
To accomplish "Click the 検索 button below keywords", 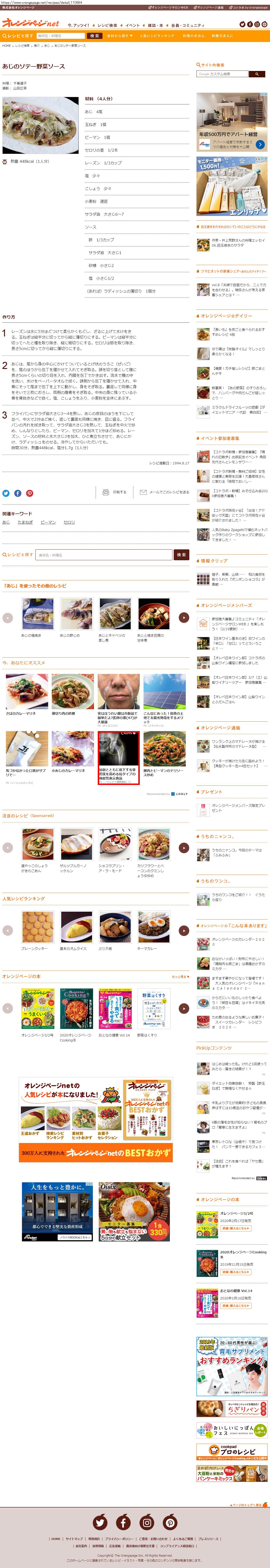I will 181,555.
